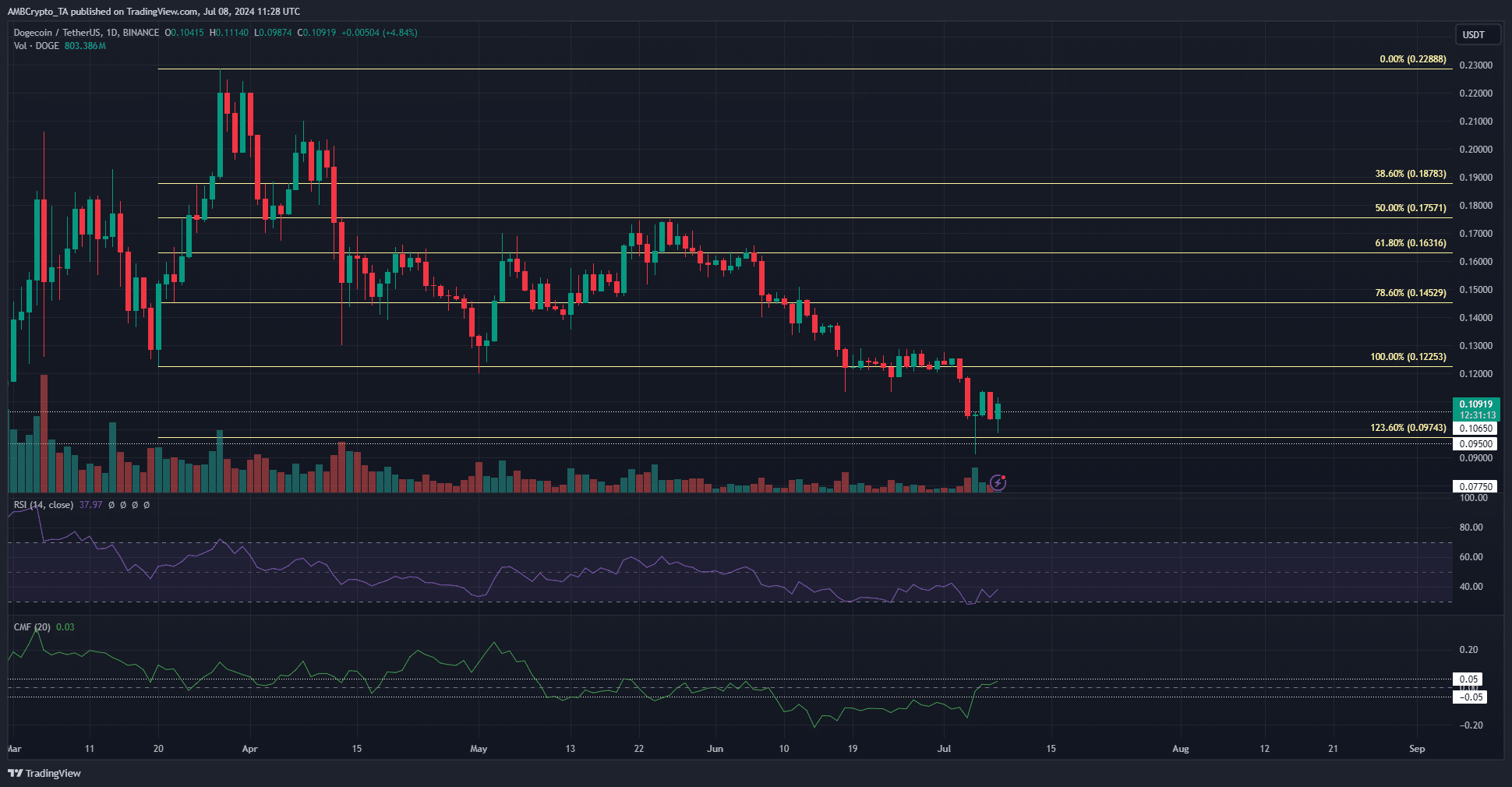Select the RSI (14, close) indicator label
Viewport: 1512px width, 787px height.
point(44,505)
